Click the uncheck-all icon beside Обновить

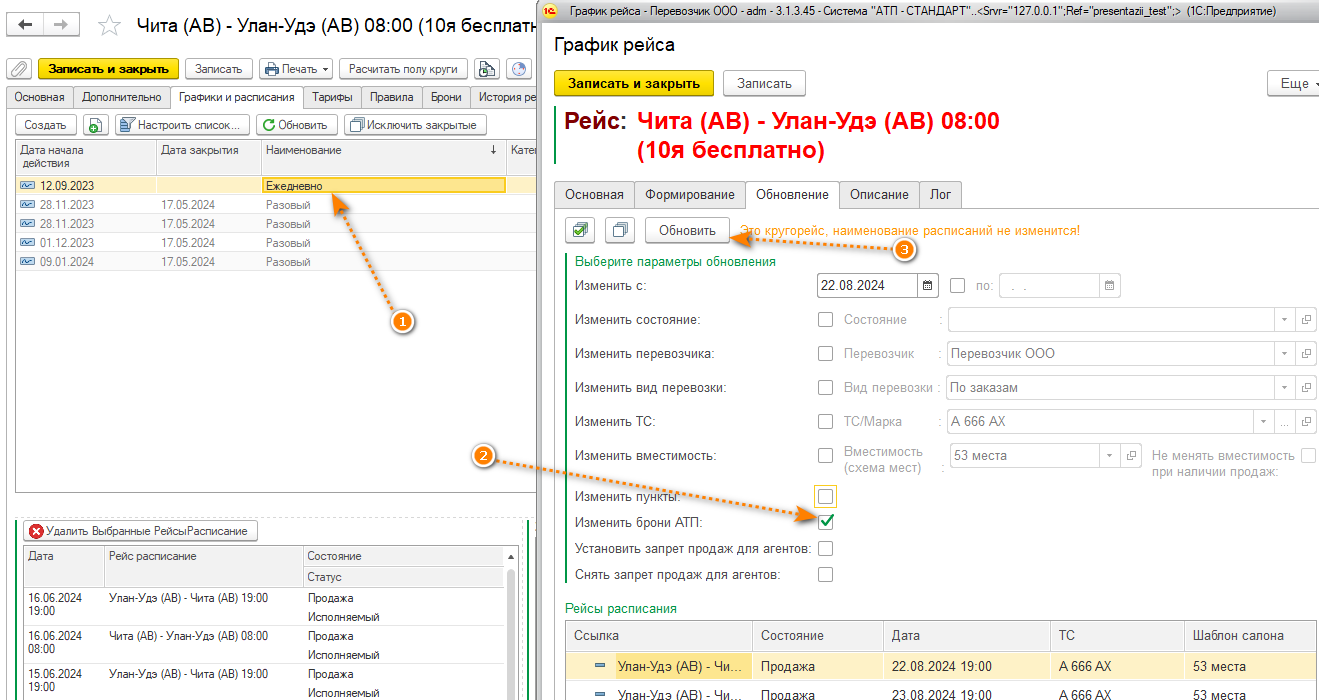620,231
